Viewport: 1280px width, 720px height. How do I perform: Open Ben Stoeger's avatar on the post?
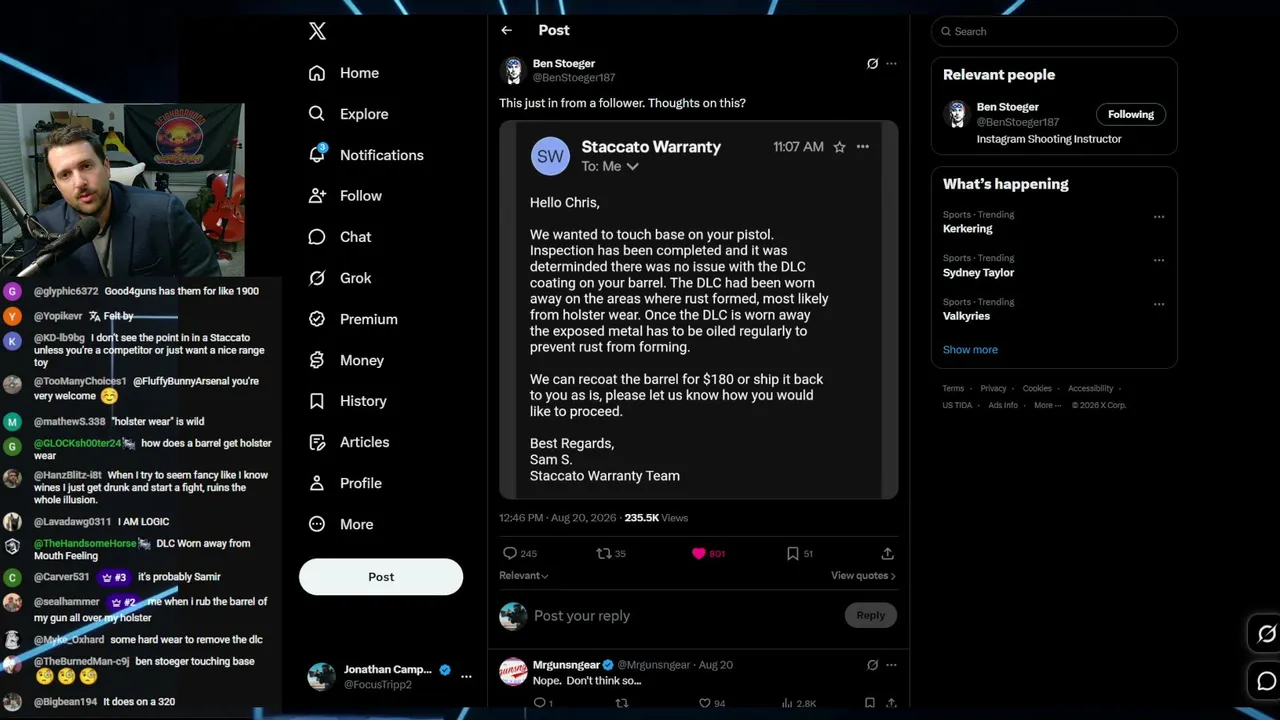pyautogui.click(x=514, y=70)
